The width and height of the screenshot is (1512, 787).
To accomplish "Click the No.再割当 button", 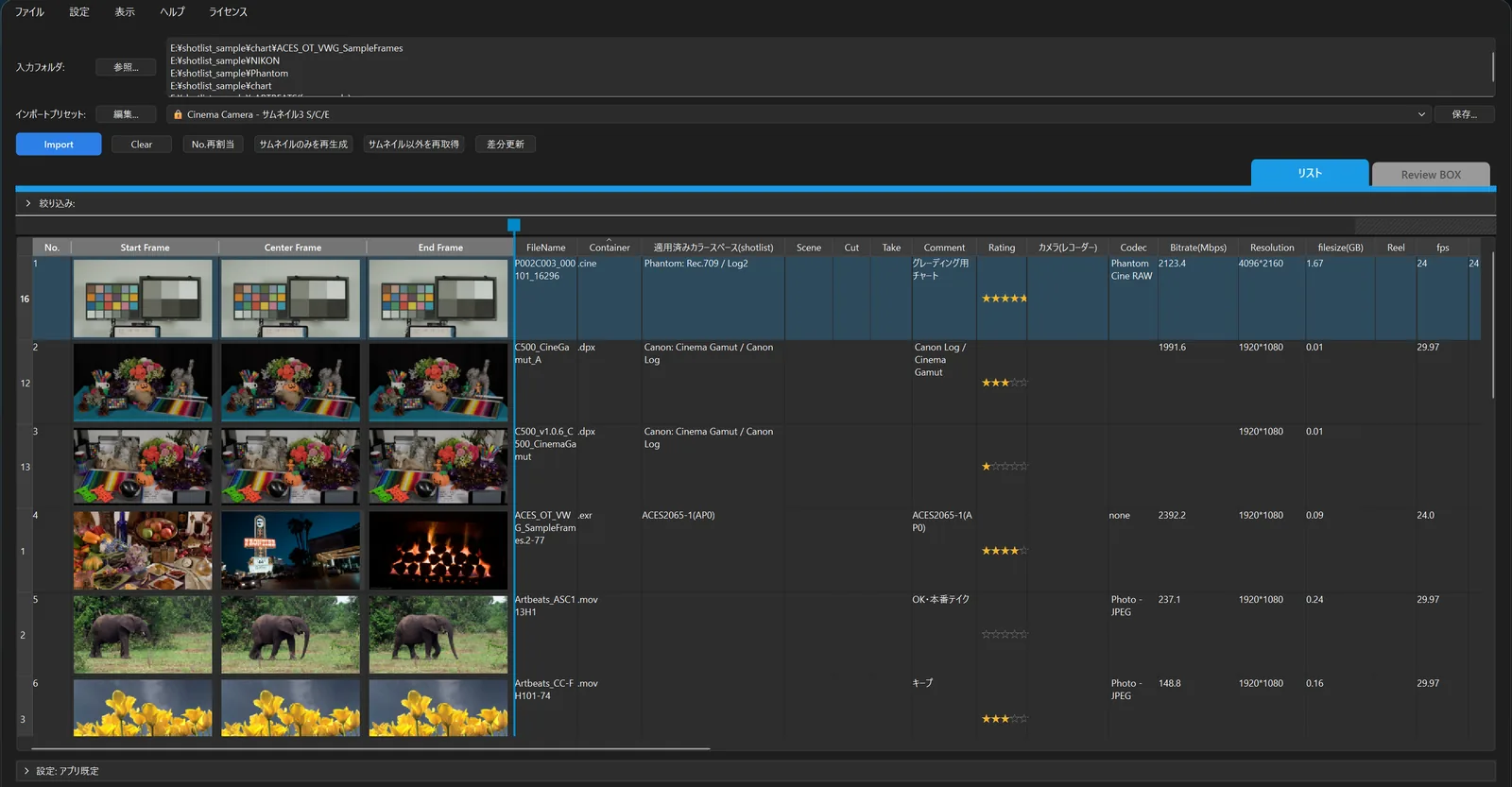I will [213, 145].
